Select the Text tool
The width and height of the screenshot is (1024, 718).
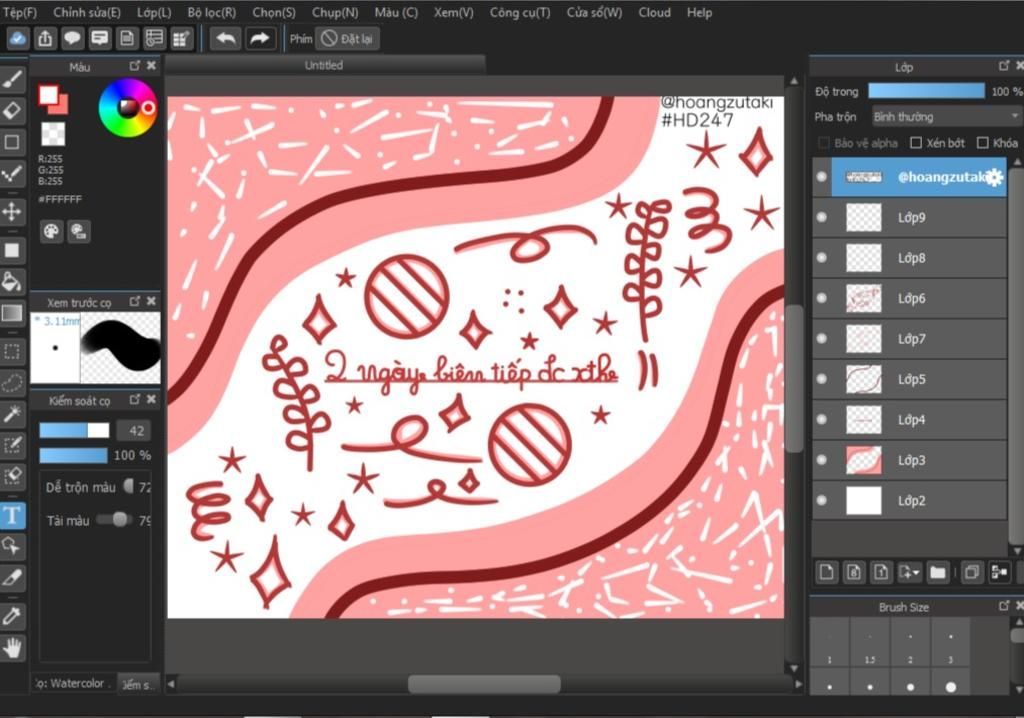point(12,515)
